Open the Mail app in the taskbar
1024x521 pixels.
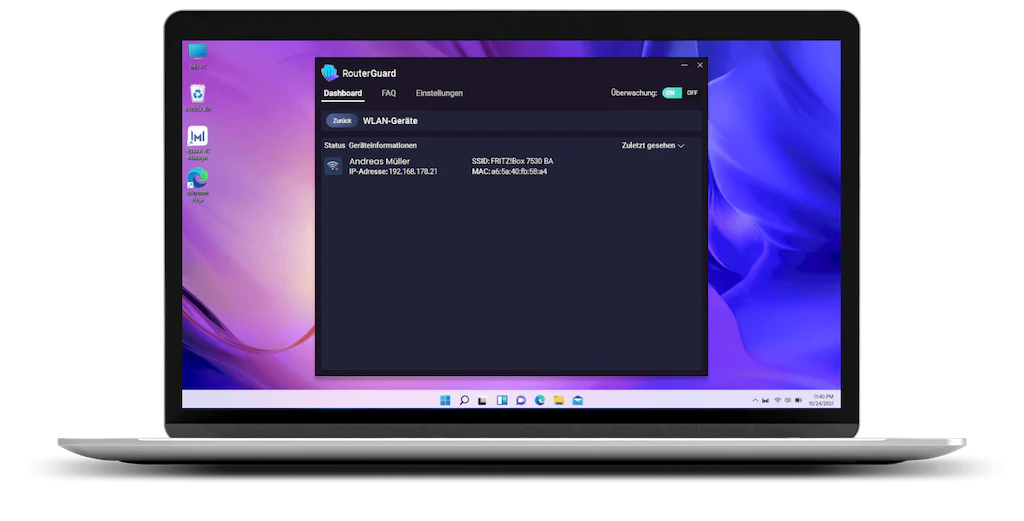pos(577,400)
